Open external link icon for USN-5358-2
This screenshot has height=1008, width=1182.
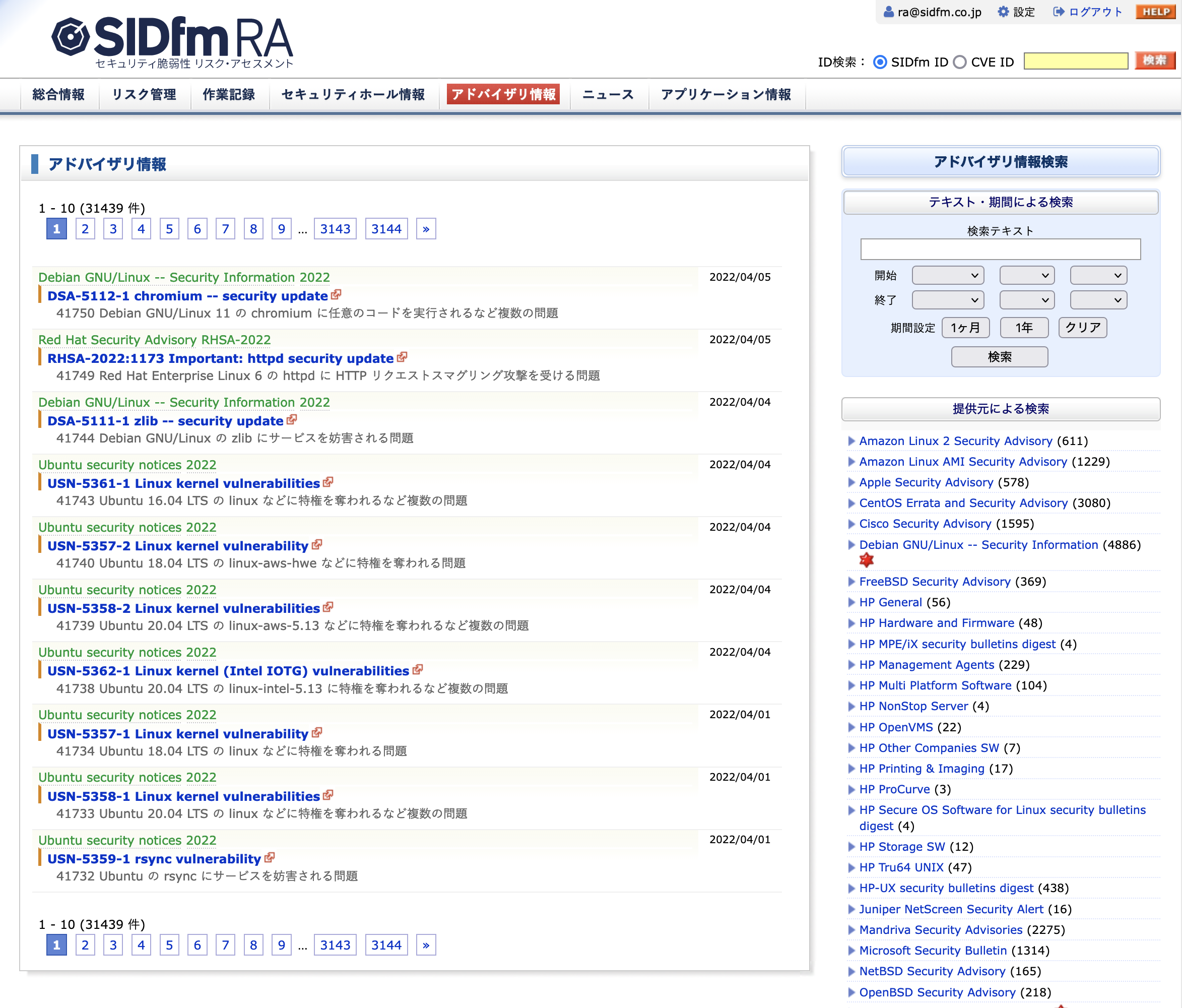(x=328, y=607)
